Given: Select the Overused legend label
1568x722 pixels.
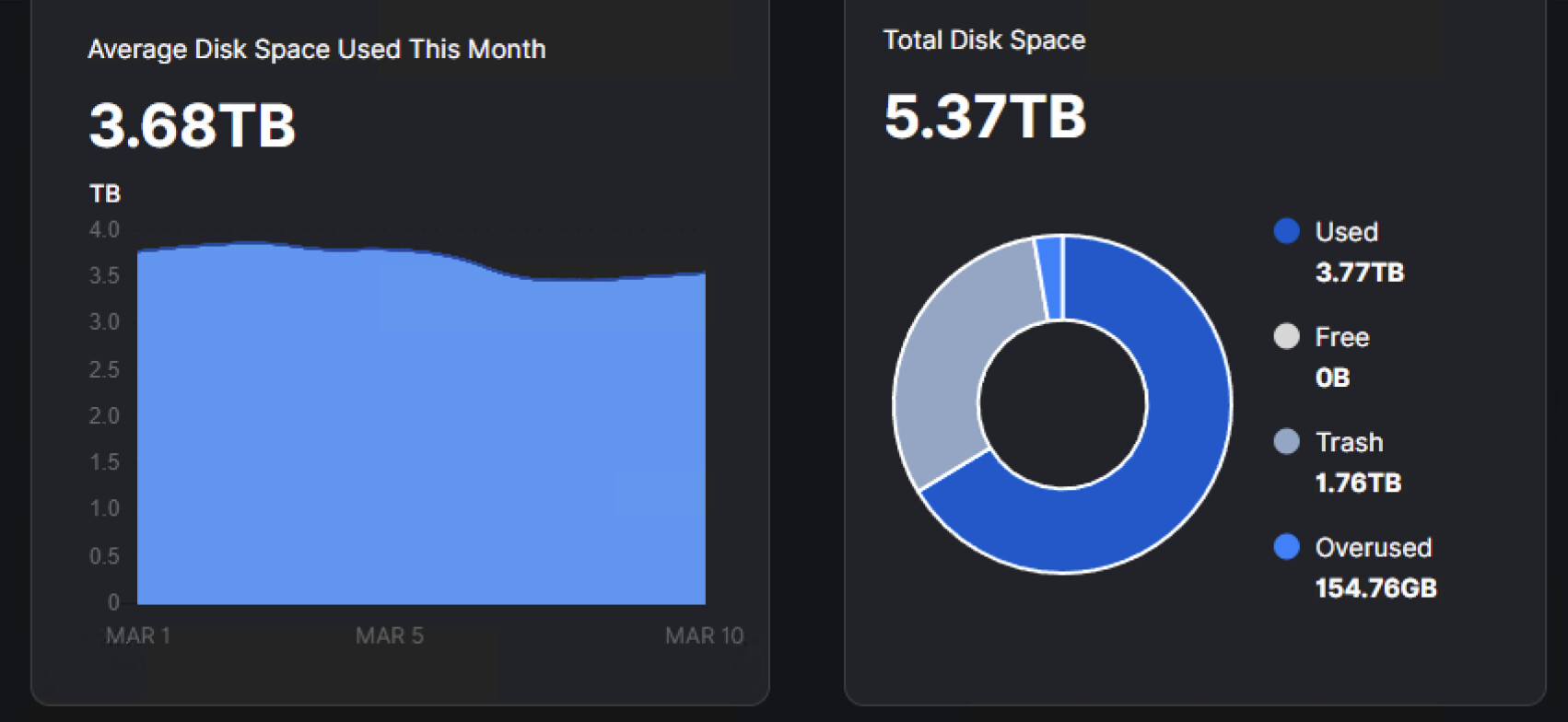Looking at the screenshot, I should [x=1373, y=548].
